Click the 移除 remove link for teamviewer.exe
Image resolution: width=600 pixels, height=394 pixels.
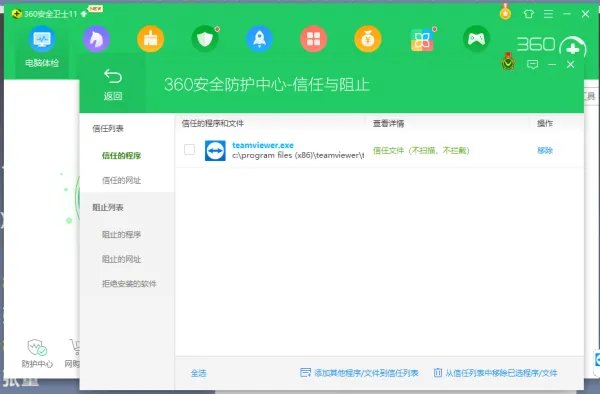pos(545,150)
